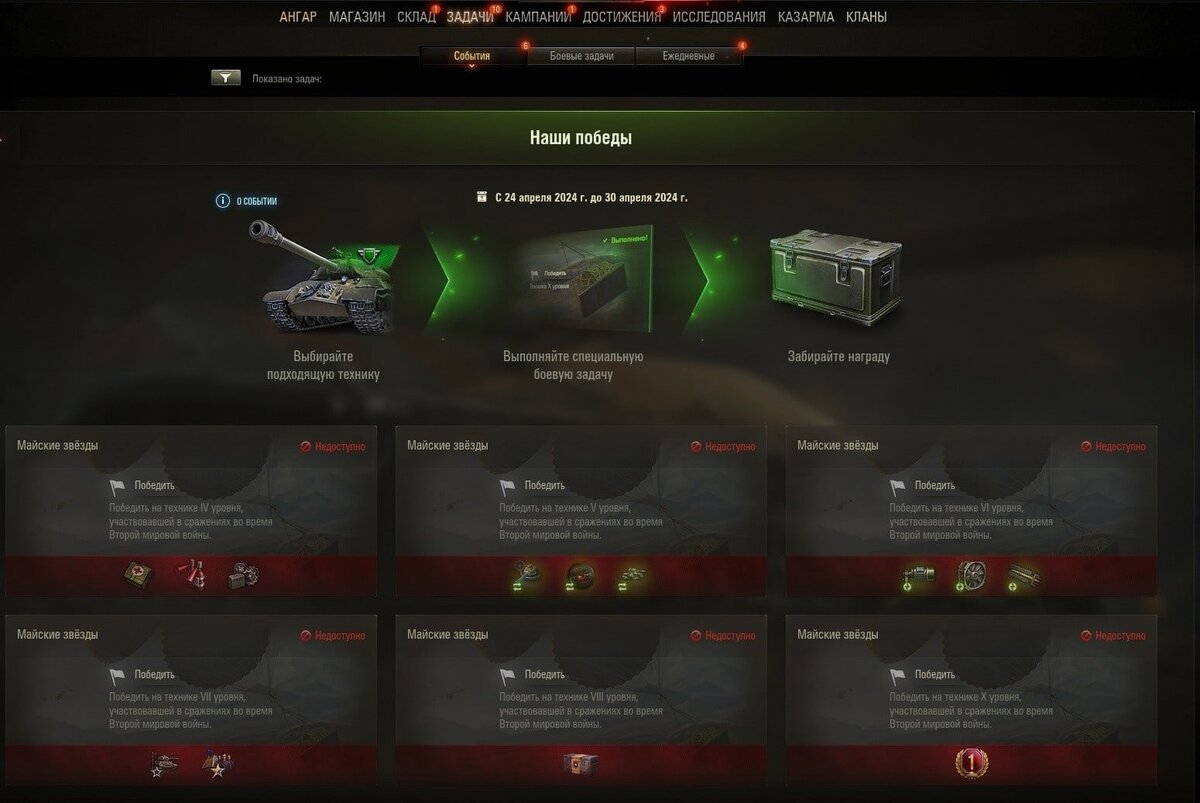Open 'Склад' from the top menu
This screenshot has width=1200, height=803.
pos(416,17)
